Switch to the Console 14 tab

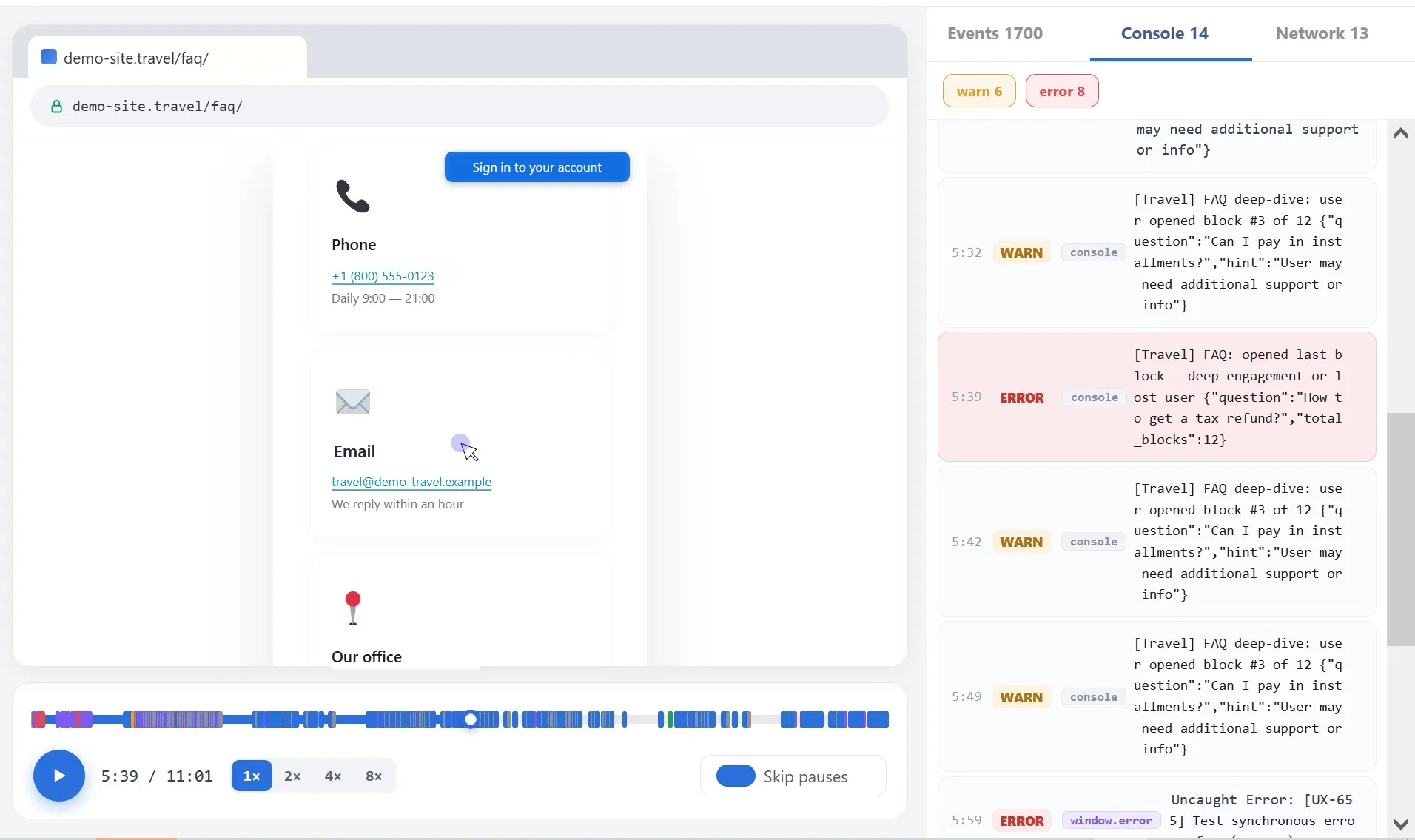point(1164,33)
